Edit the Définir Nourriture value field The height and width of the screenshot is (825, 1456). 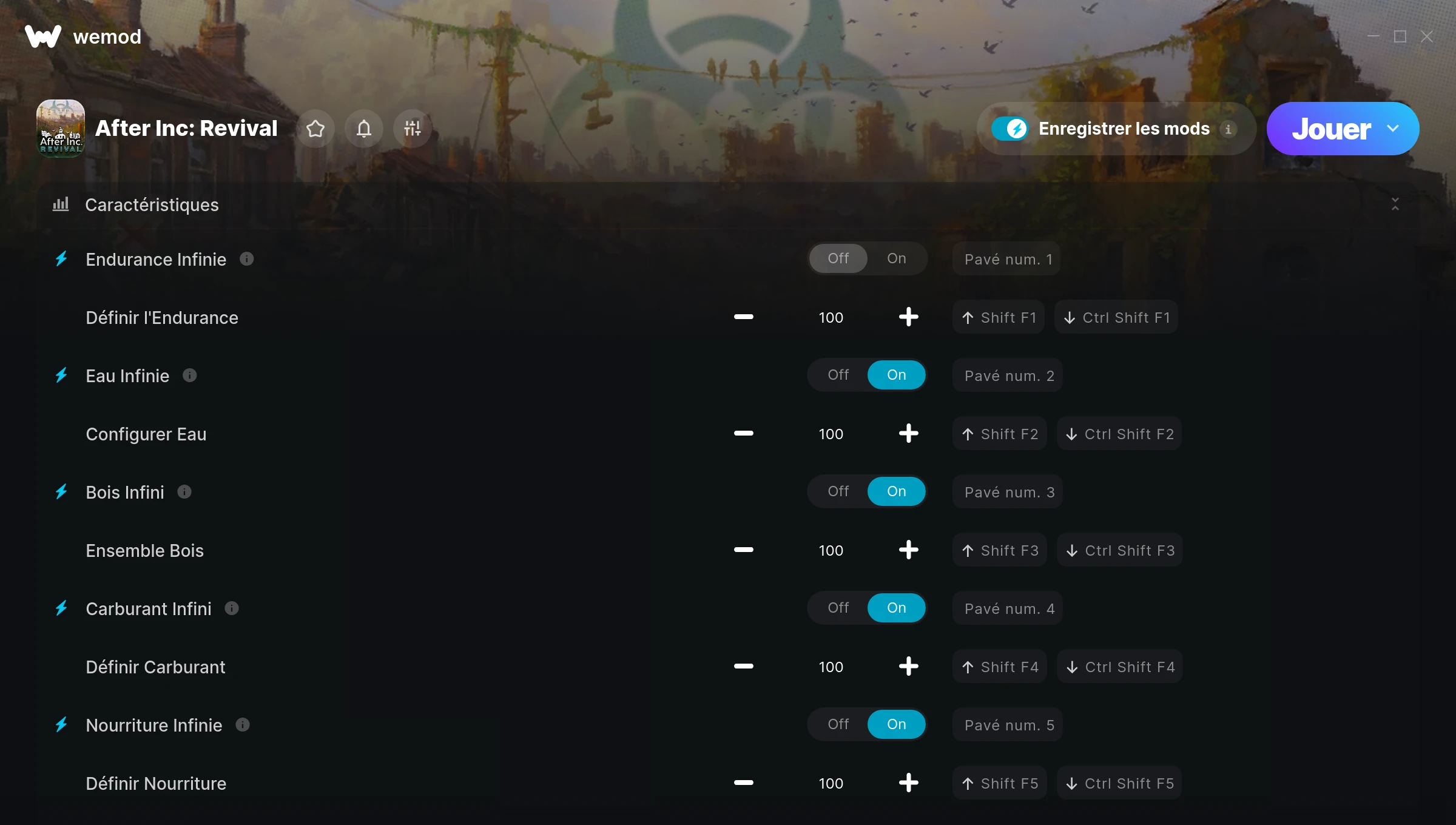[x=831, y=783]
